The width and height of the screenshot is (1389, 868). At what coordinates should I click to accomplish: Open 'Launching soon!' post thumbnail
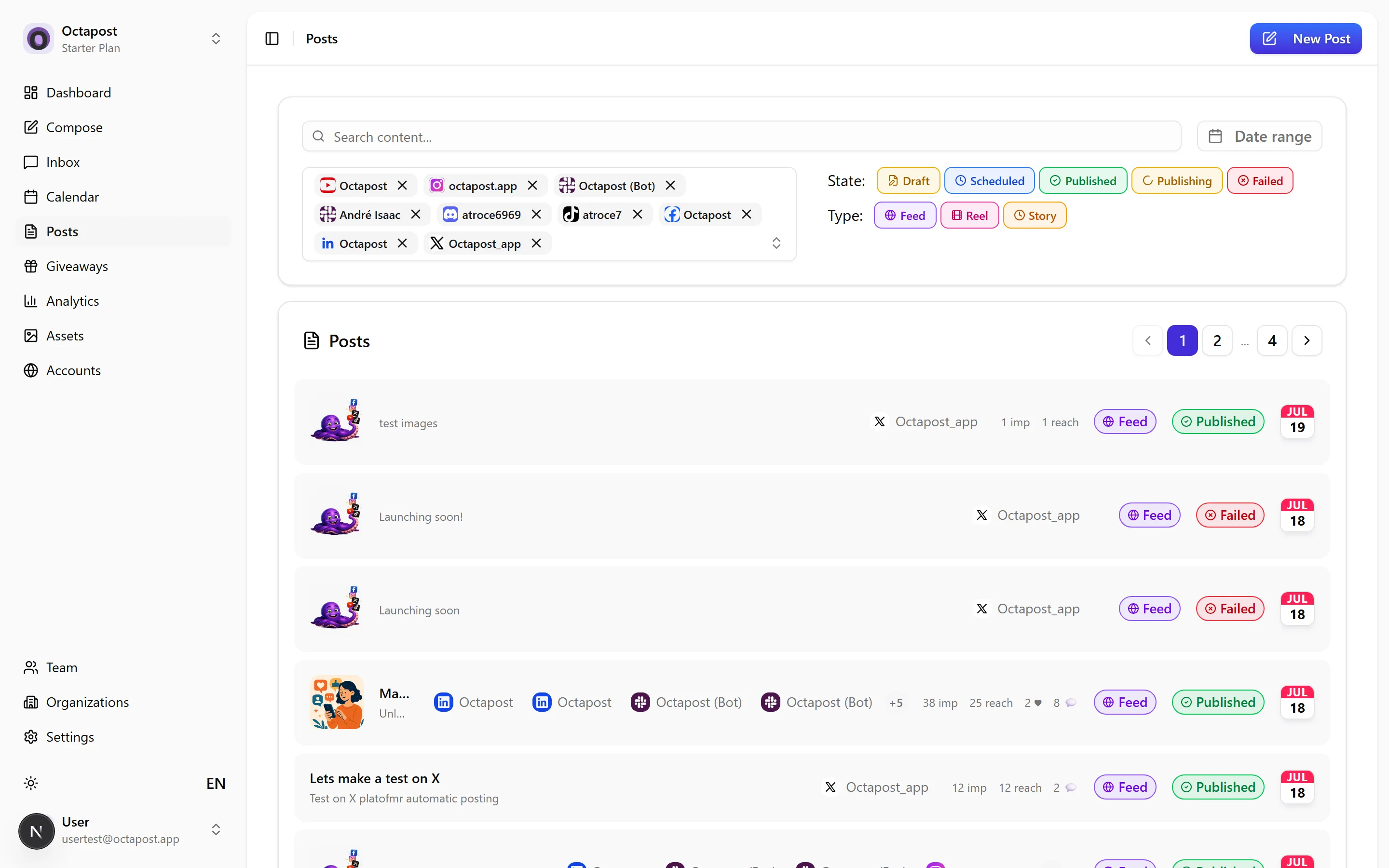coord(336,515)
